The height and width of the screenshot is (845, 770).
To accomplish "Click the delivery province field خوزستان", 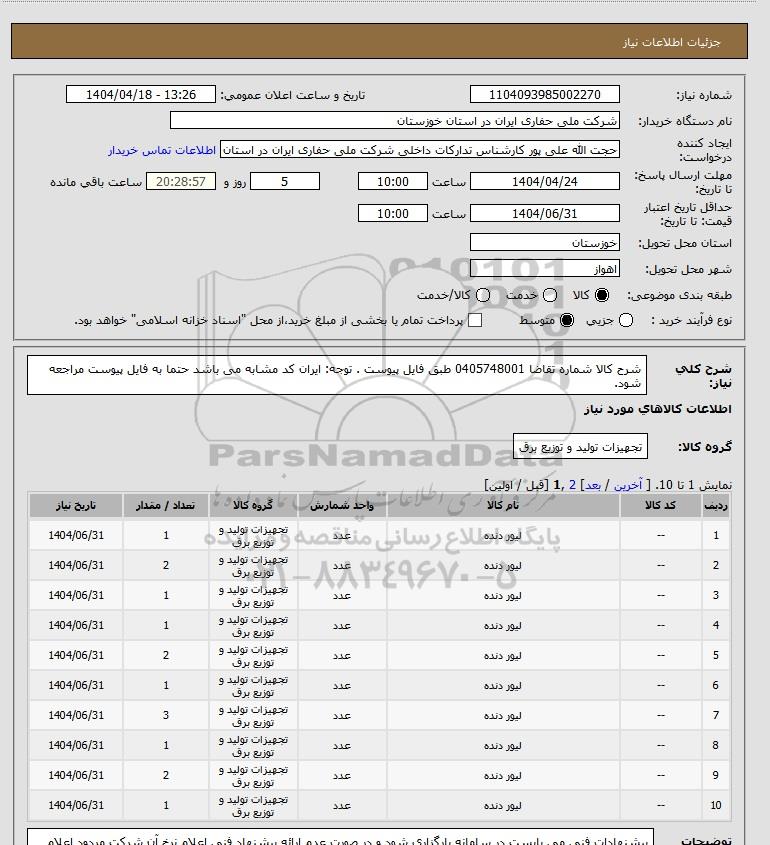I will coord(545,243).
